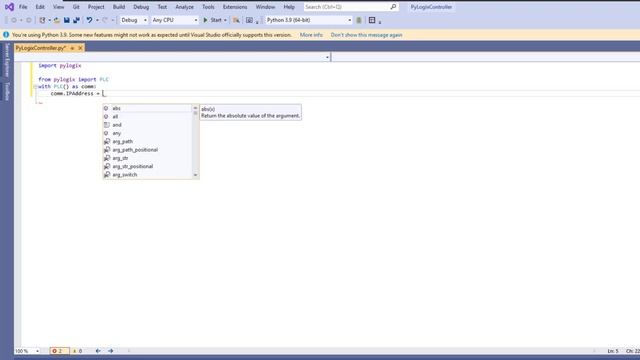Screen dimensions: 640x360
Task: Open the Help menu
Action: pyautogui.click(x=289, y=7)
